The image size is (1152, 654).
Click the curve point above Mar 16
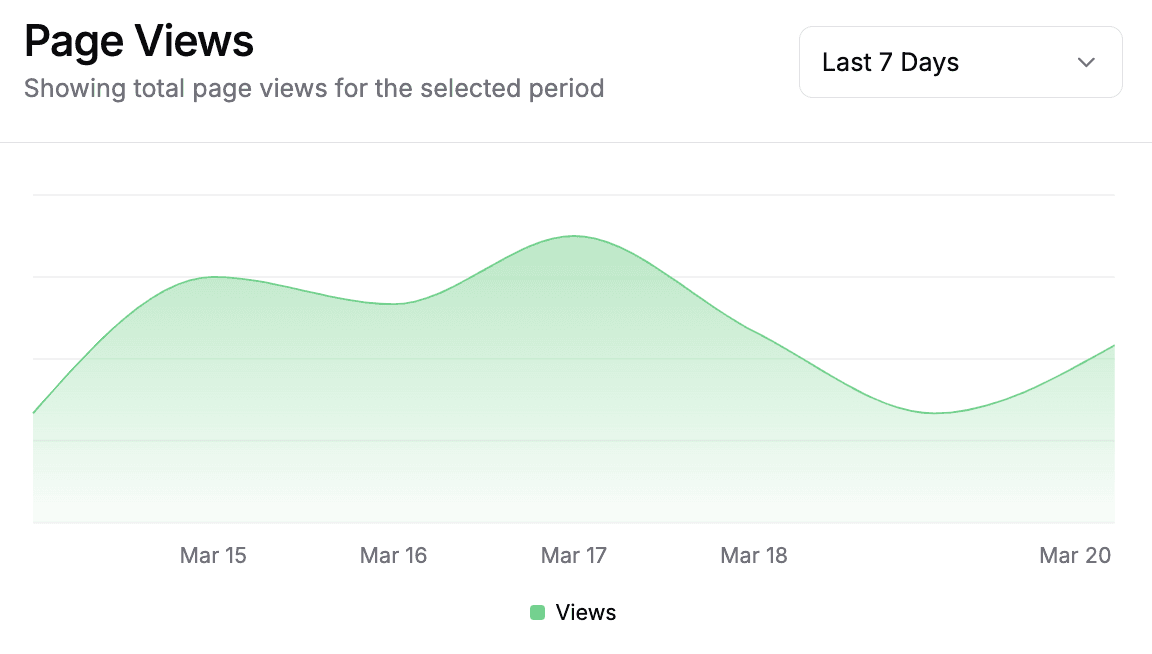(393, 304)
